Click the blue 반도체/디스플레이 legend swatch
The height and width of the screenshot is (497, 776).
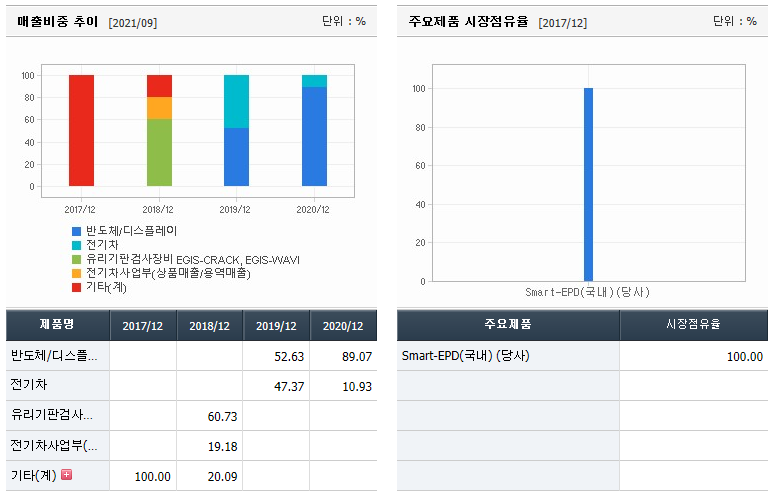tap(76, 231)
